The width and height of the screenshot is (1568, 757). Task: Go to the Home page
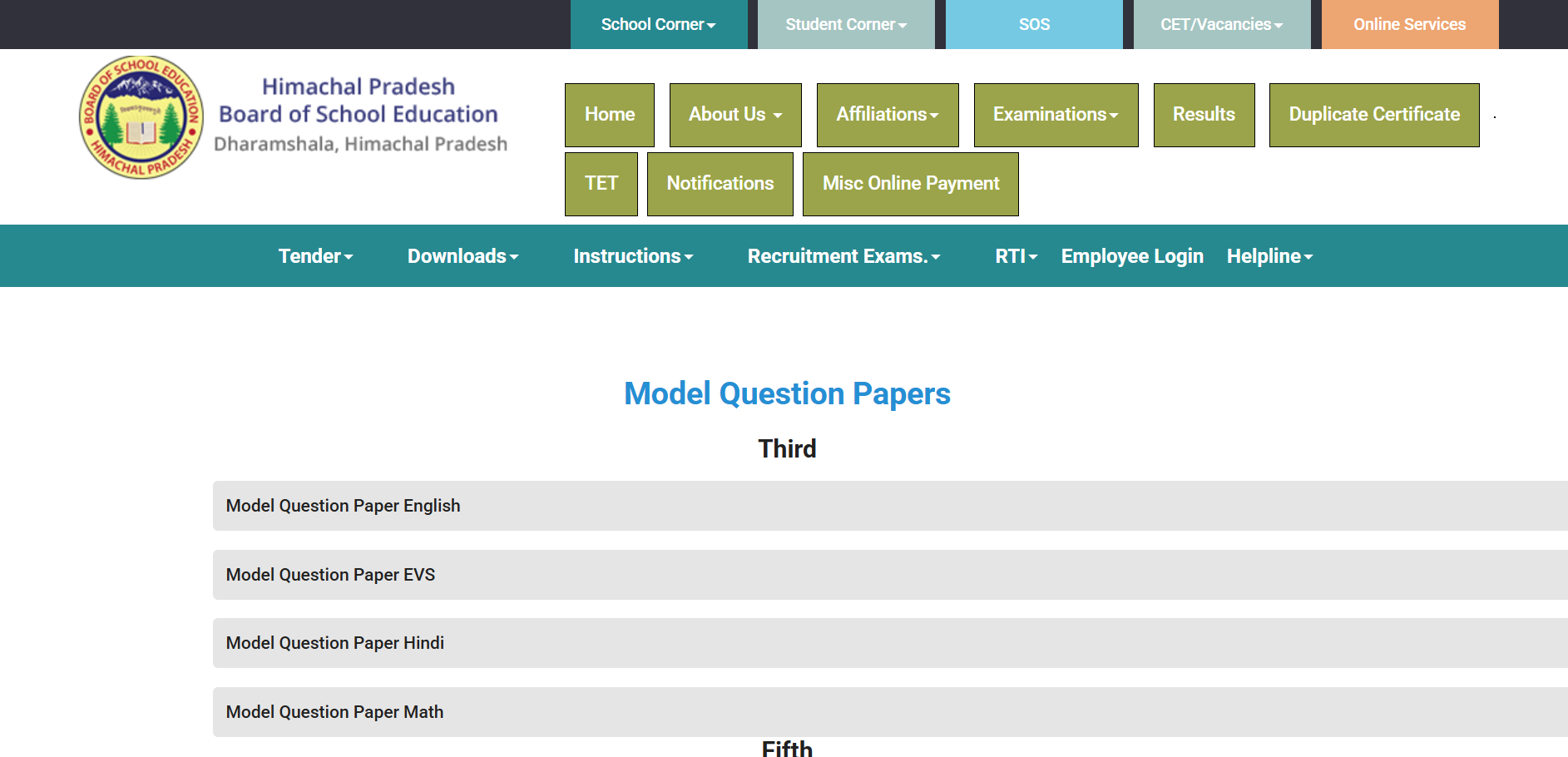click(610, 115)
